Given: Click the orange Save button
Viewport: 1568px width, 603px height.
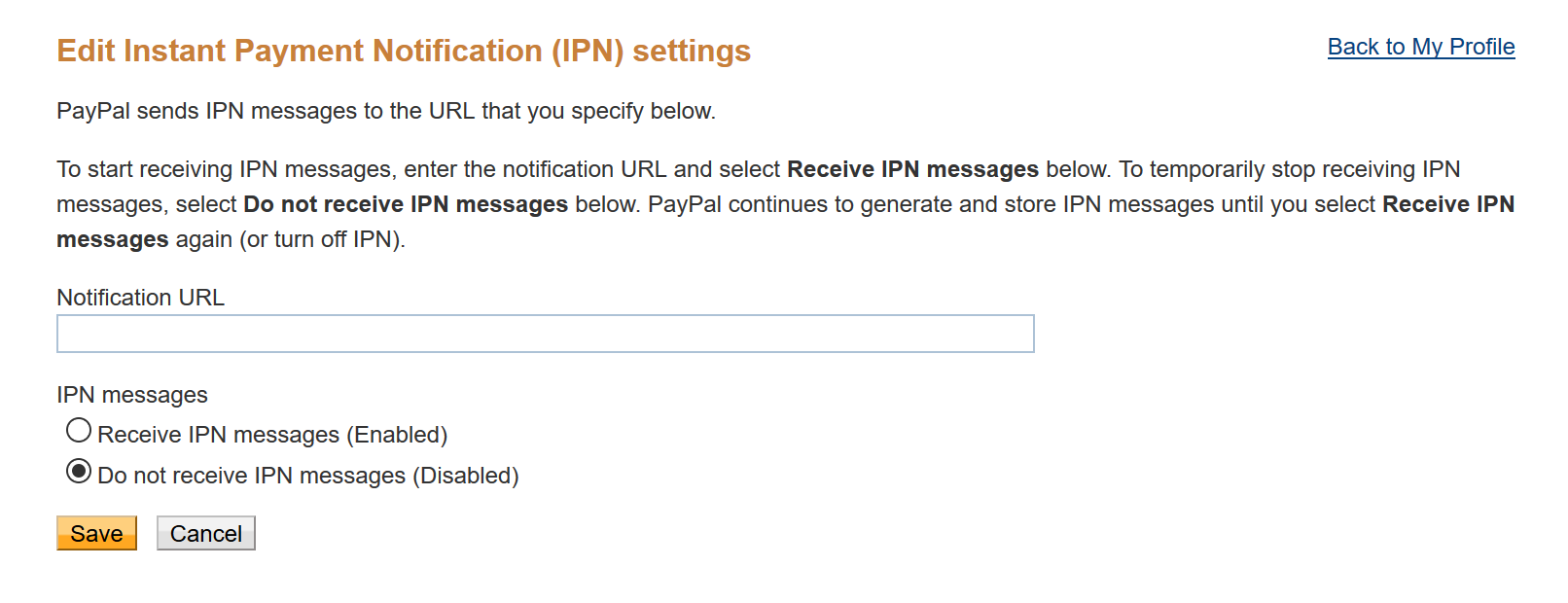Looking at the screenshot, I should [x=96, y=533].
